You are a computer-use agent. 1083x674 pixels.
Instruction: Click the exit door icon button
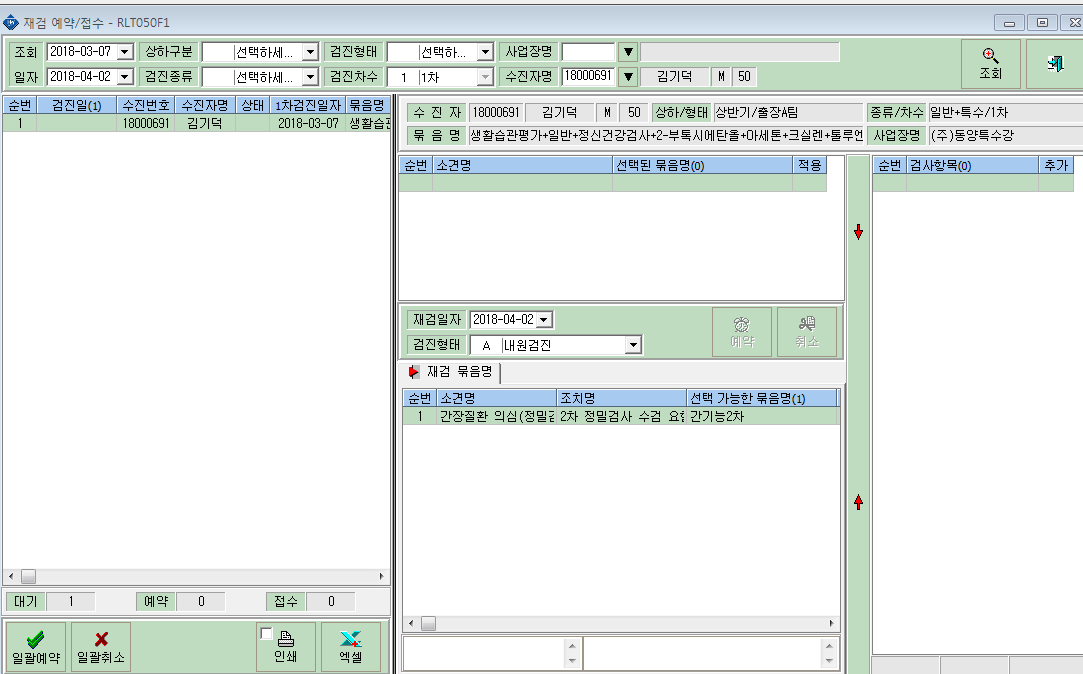(x=1054, y=64)
